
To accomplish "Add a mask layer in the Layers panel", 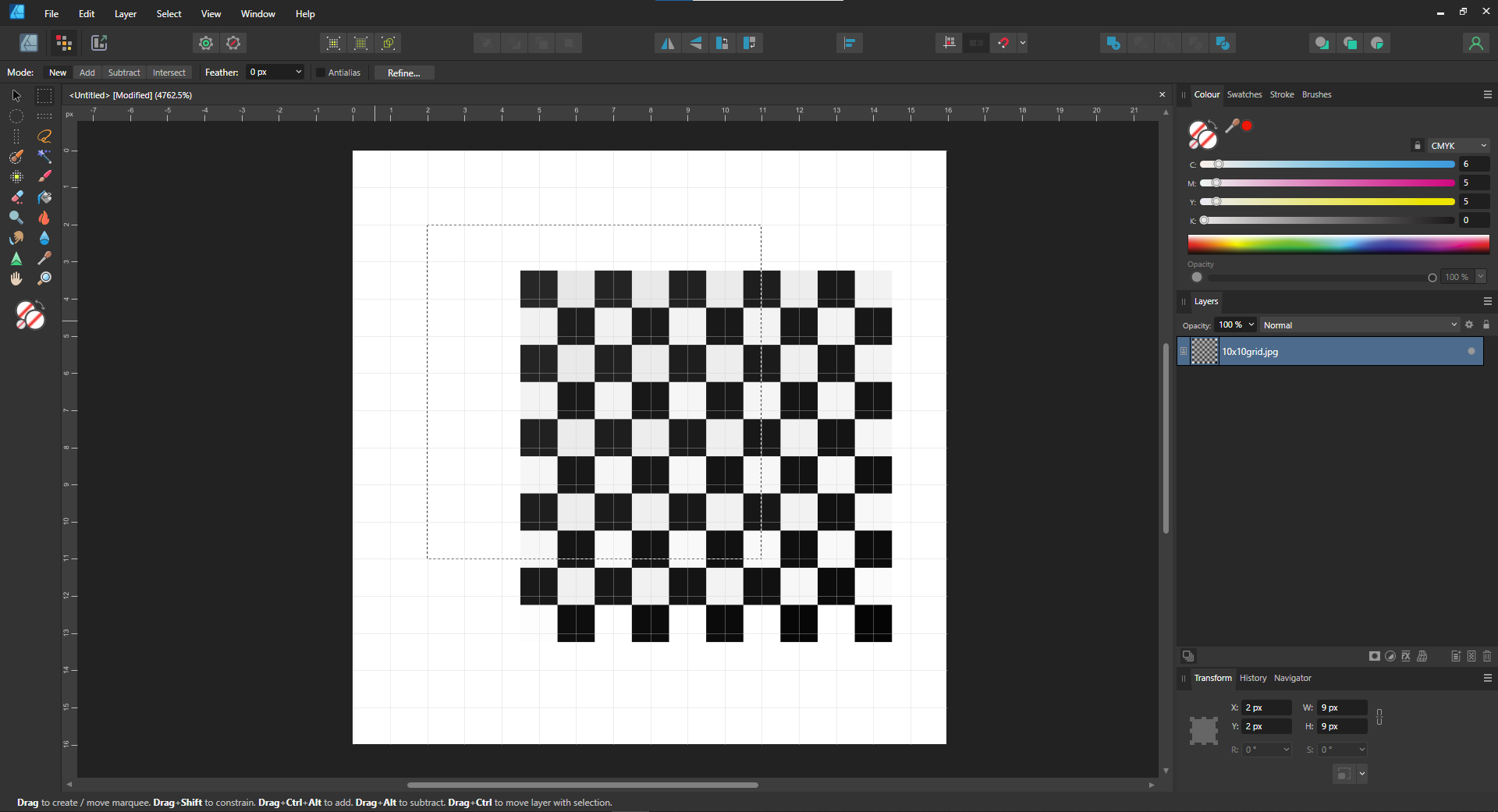I will pos(1374,656).
